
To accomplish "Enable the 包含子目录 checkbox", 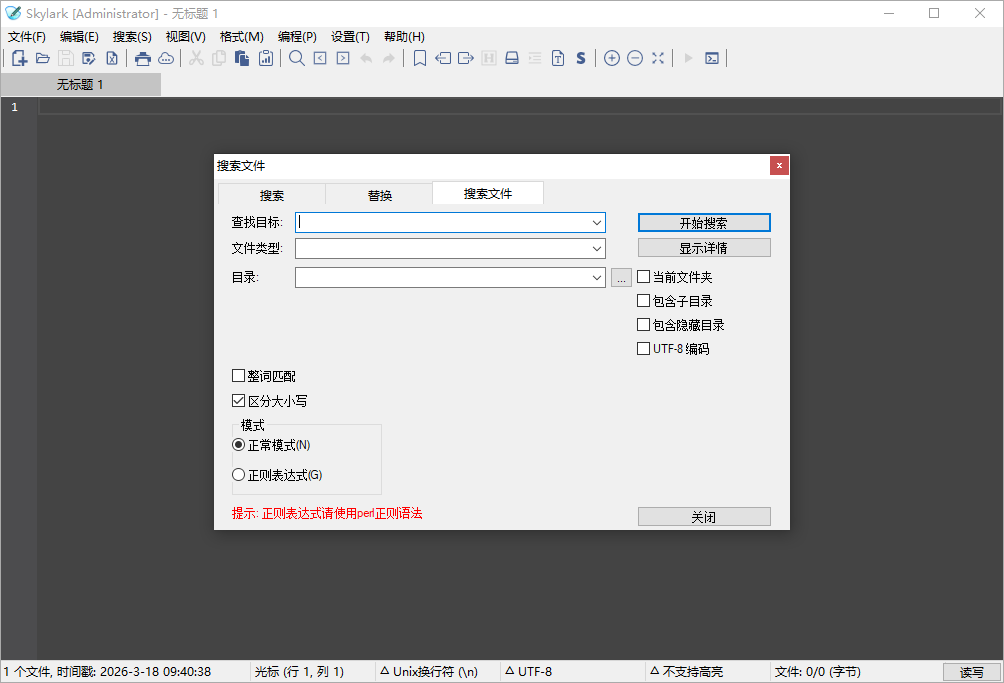I will click(x=643, y=300).
